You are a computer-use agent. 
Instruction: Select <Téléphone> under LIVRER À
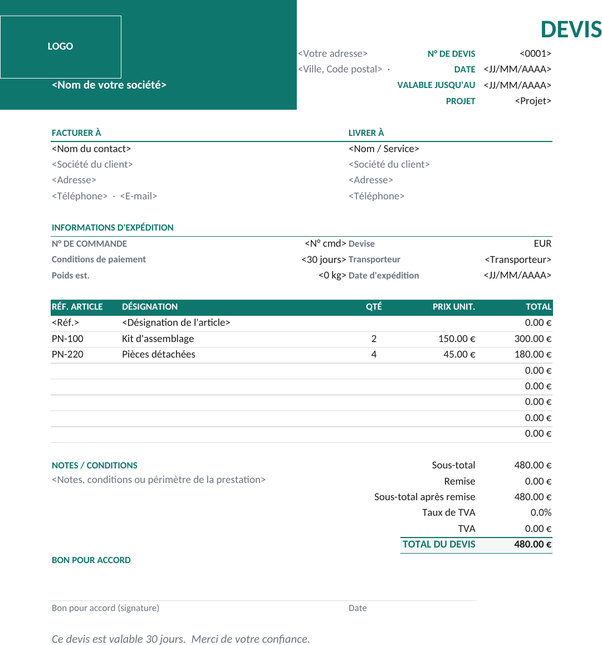pyautogui.click(x=376, y=196)
